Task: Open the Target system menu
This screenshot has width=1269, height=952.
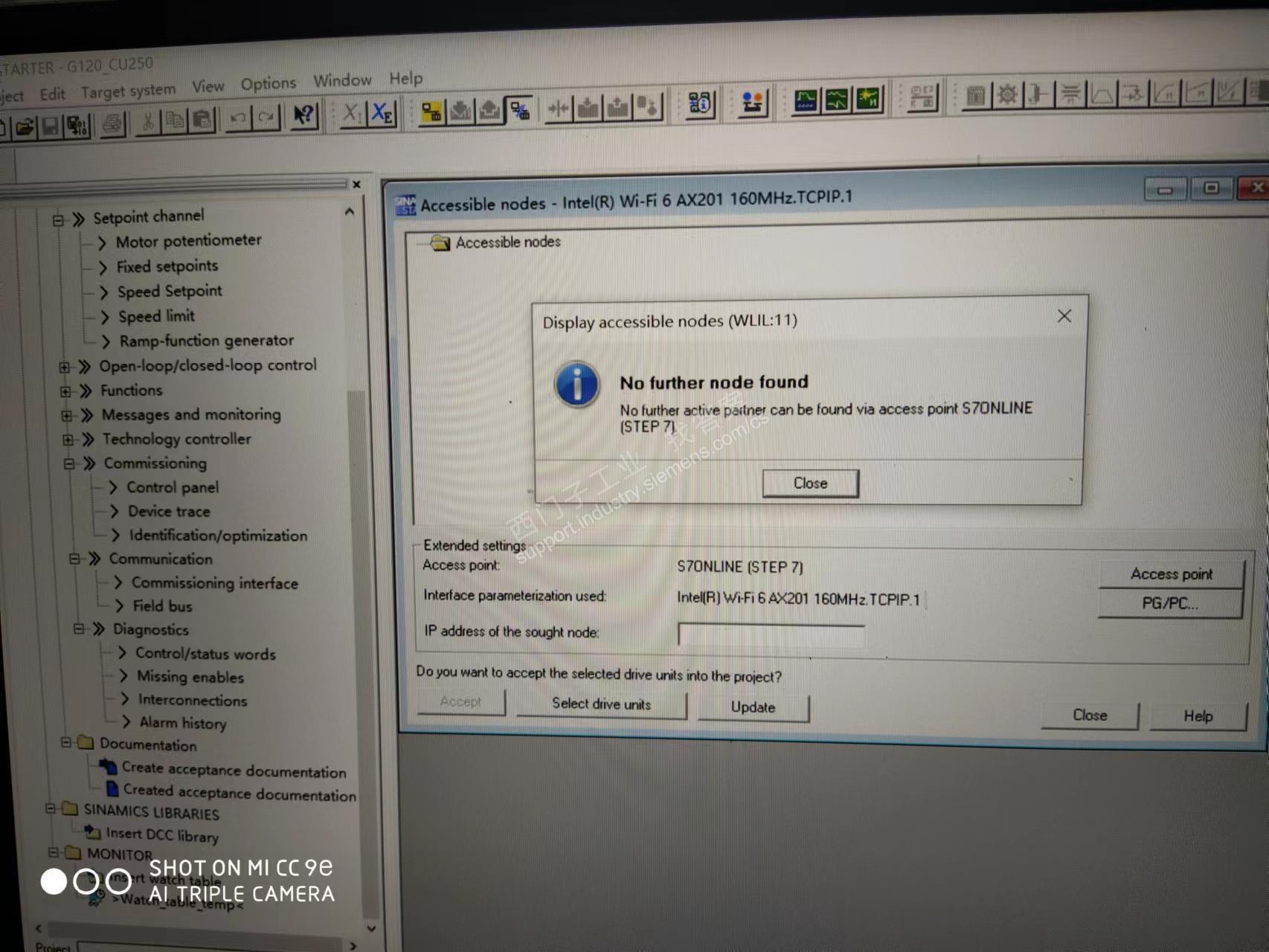Action: tap(129, 91)
